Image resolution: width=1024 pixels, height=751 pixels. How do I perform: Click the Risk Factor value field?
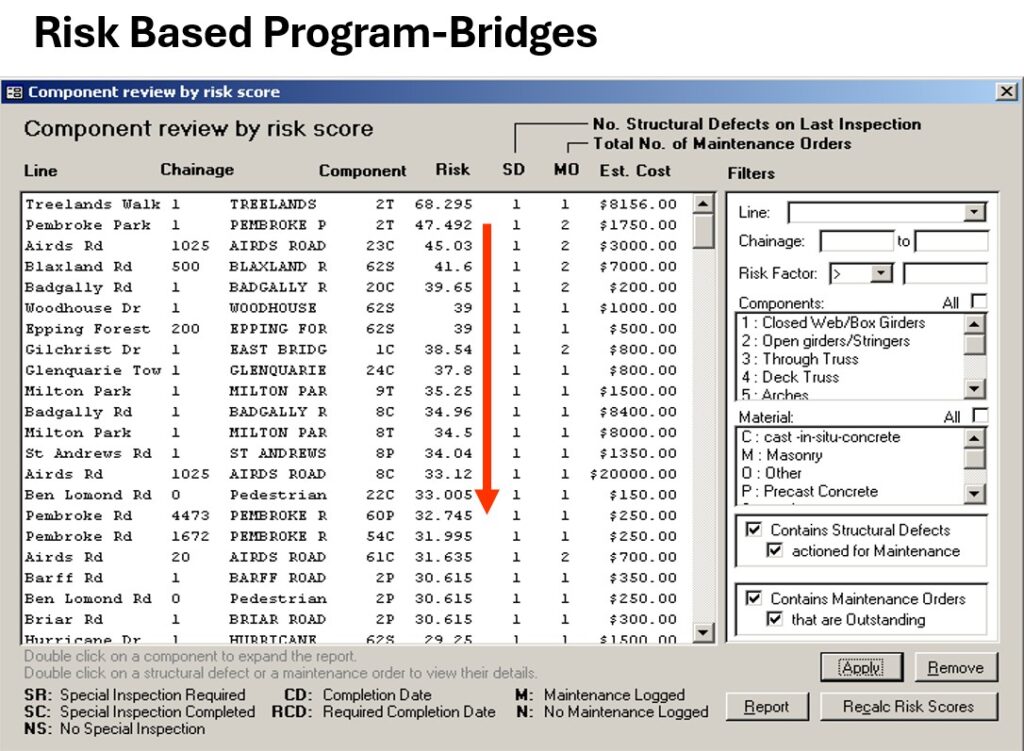(945, 273)
